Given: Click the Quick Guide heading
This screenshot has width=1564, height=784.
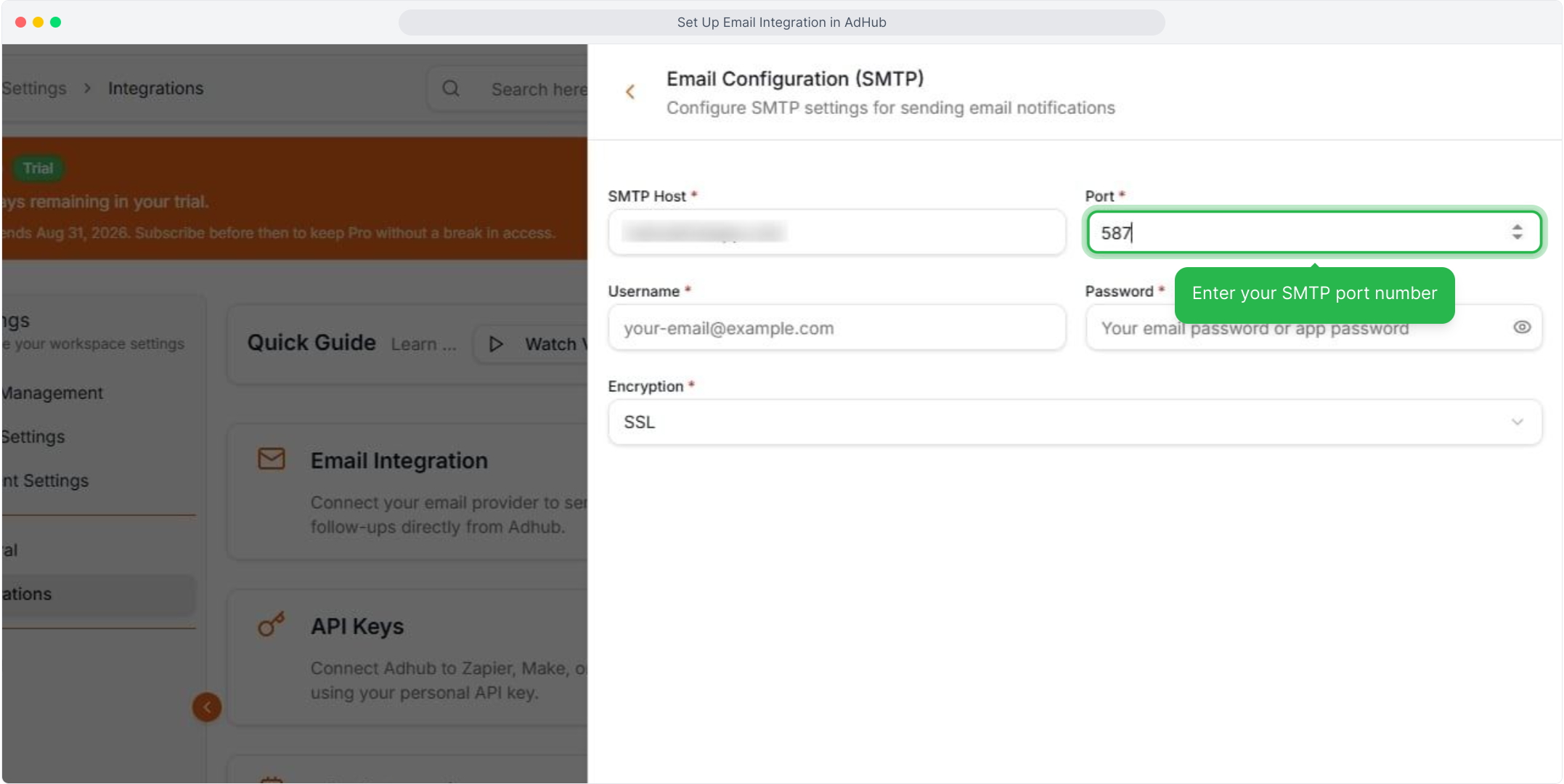Looking at the screenshot, I should click(311, 343).
